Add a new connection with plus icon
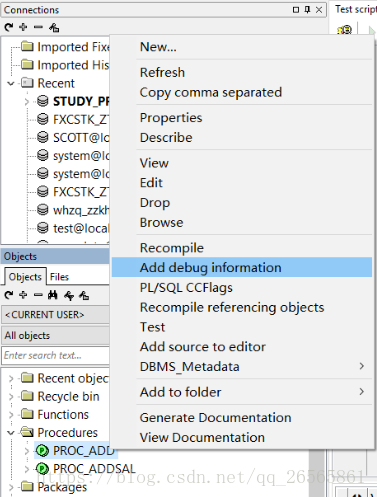The height and width of the screenshot is (497, 377). [23, 27]
